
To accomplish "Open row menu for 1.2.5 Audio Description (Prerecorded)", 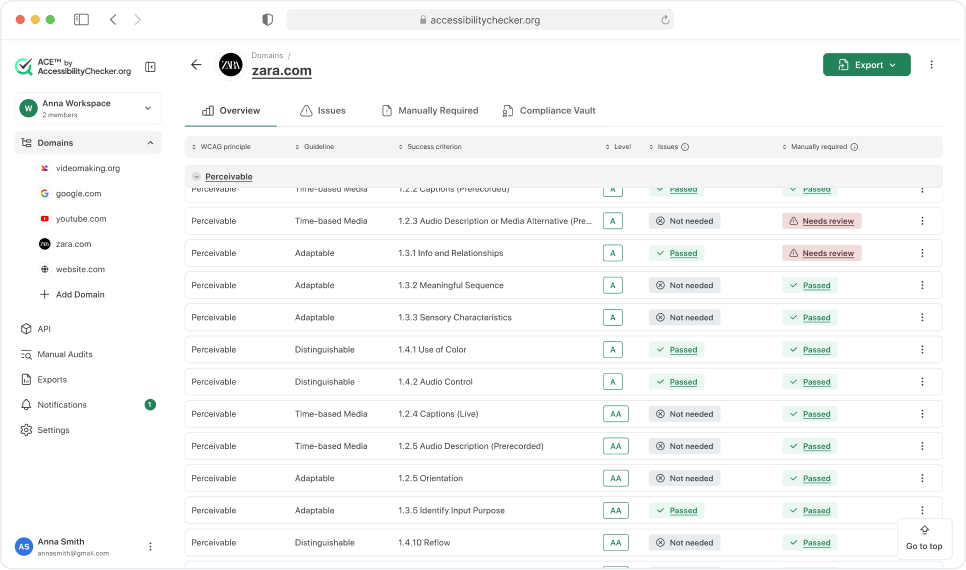I will click(922, 446).
